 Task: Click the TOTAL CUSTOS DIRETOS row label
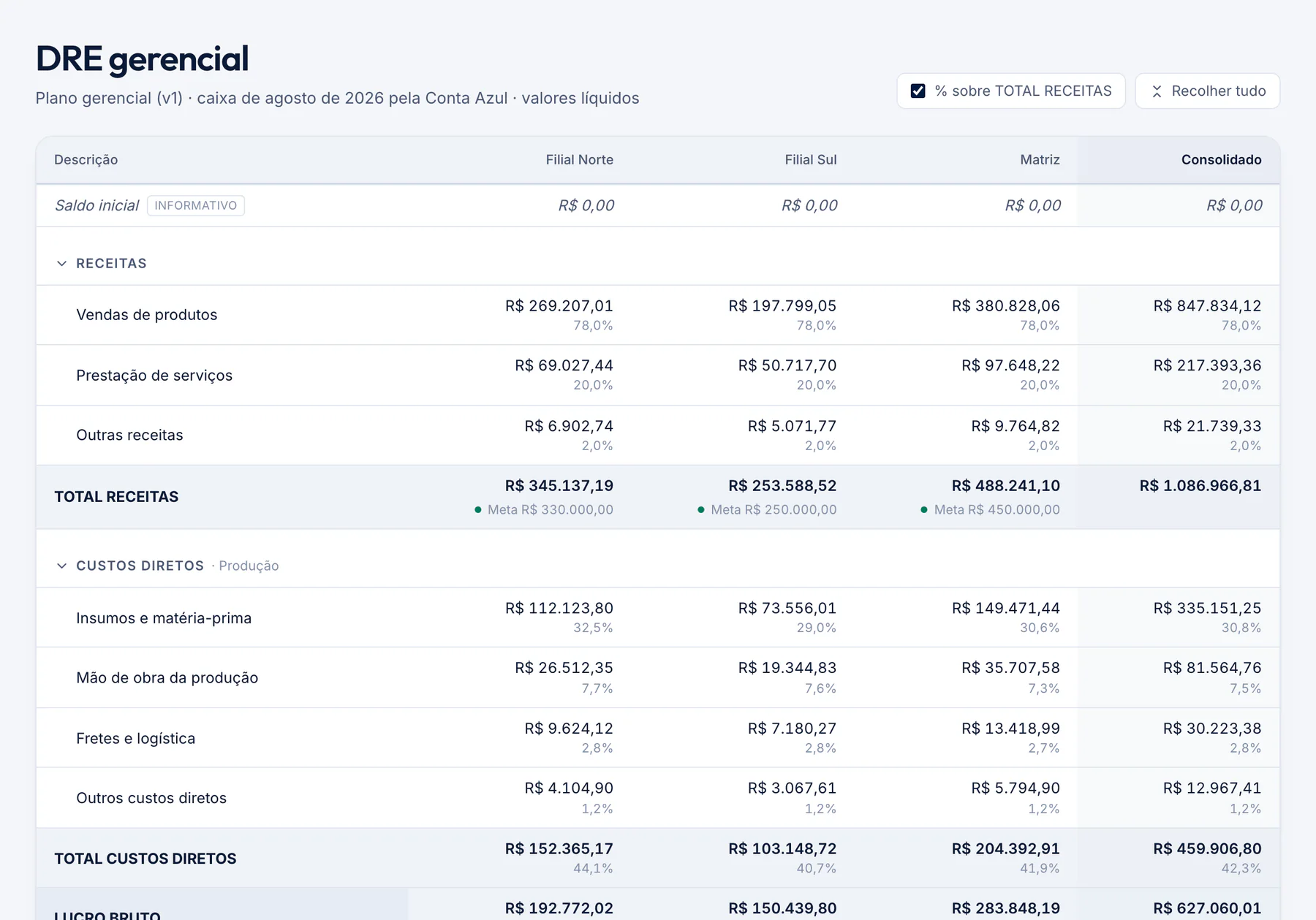point(145,859)
